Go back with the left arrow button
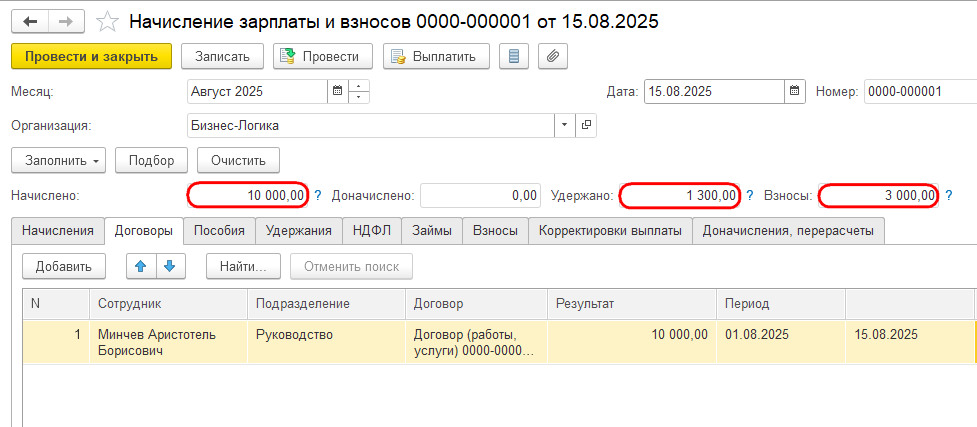977x427 pixels. pos(30,22)
